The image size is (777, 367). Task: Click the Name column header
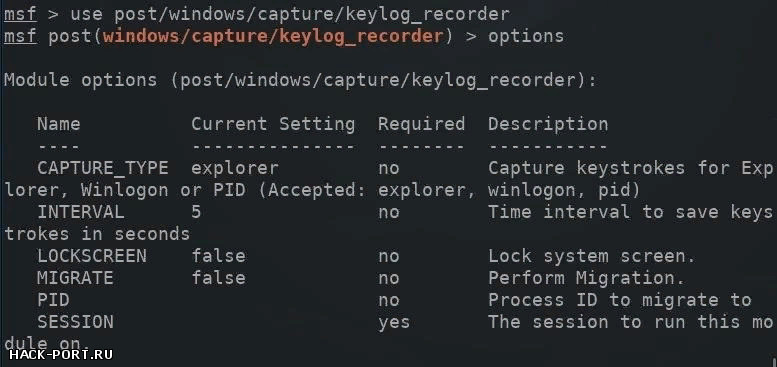click(x=58, y=124)
